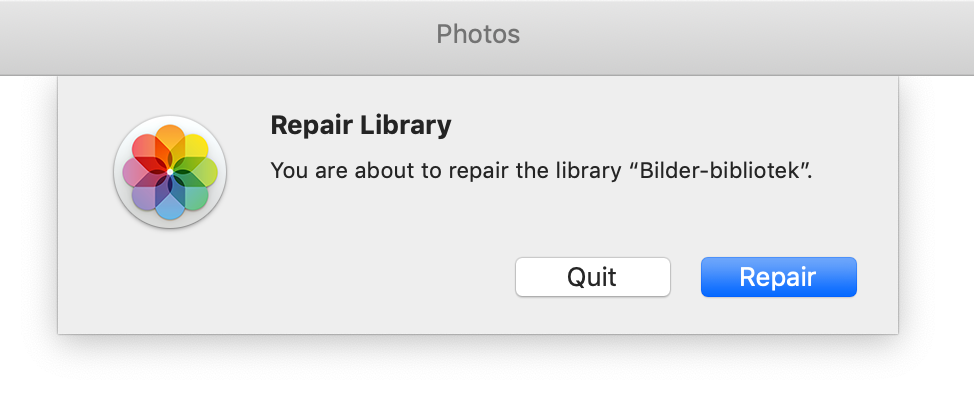
Task: Click the red petal of the Photos icon
Action: pos(147,149)
